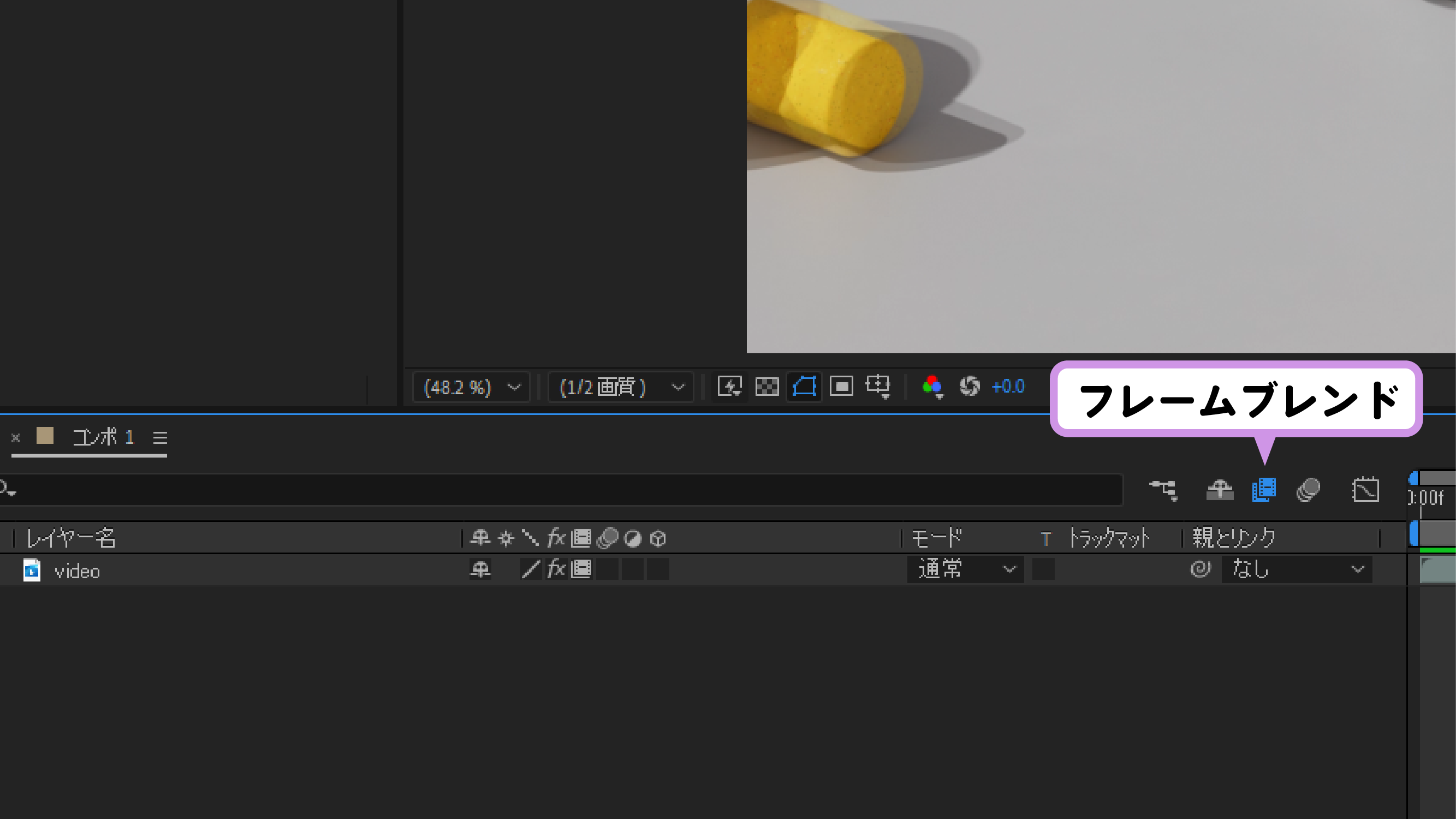1456x819 pixels.
Task: Toggle Fast Previews in the viewer
Action: (x=730, y=387)
